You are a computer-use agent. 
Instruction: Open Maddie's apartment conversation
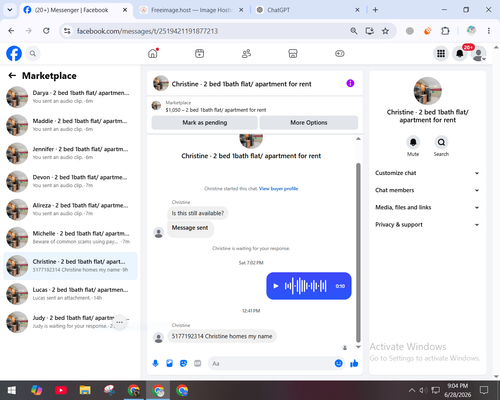(70, 125)
